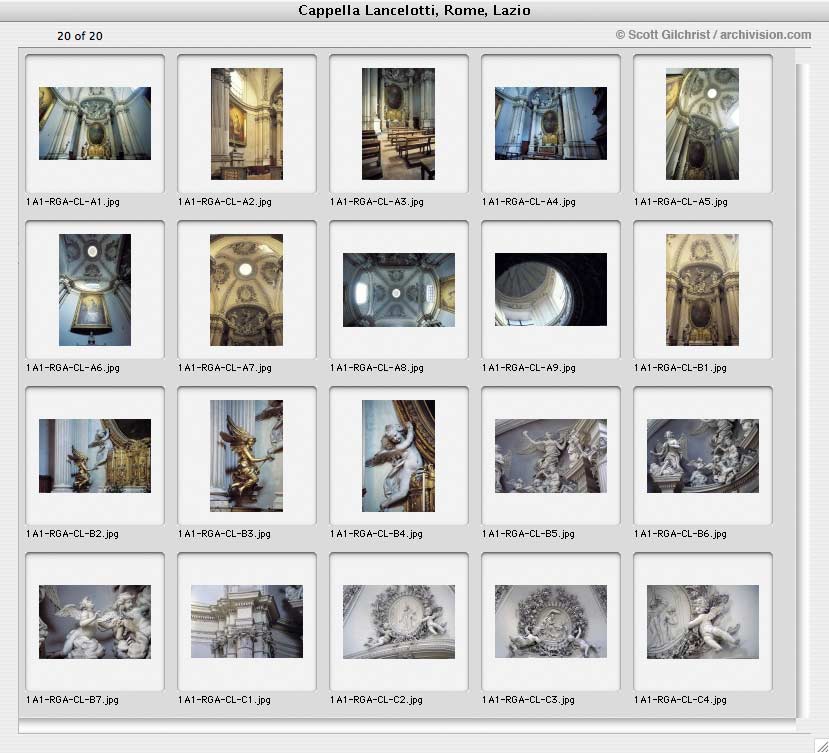Viewport: 829px width, 753px height.
Task: Click thumbnail 1A1-RGA-CL-C1.jpg
Action: coord(247,621)
